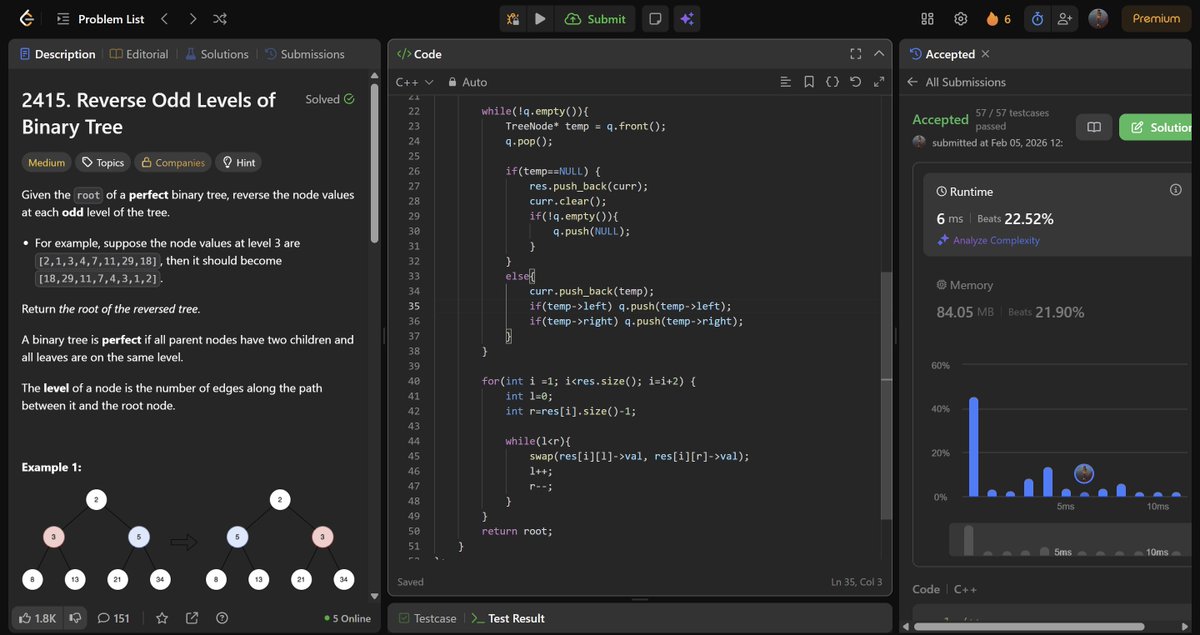Submit the solution
The height and width of the screenshot is (635, 1200).
coord(595,18)
